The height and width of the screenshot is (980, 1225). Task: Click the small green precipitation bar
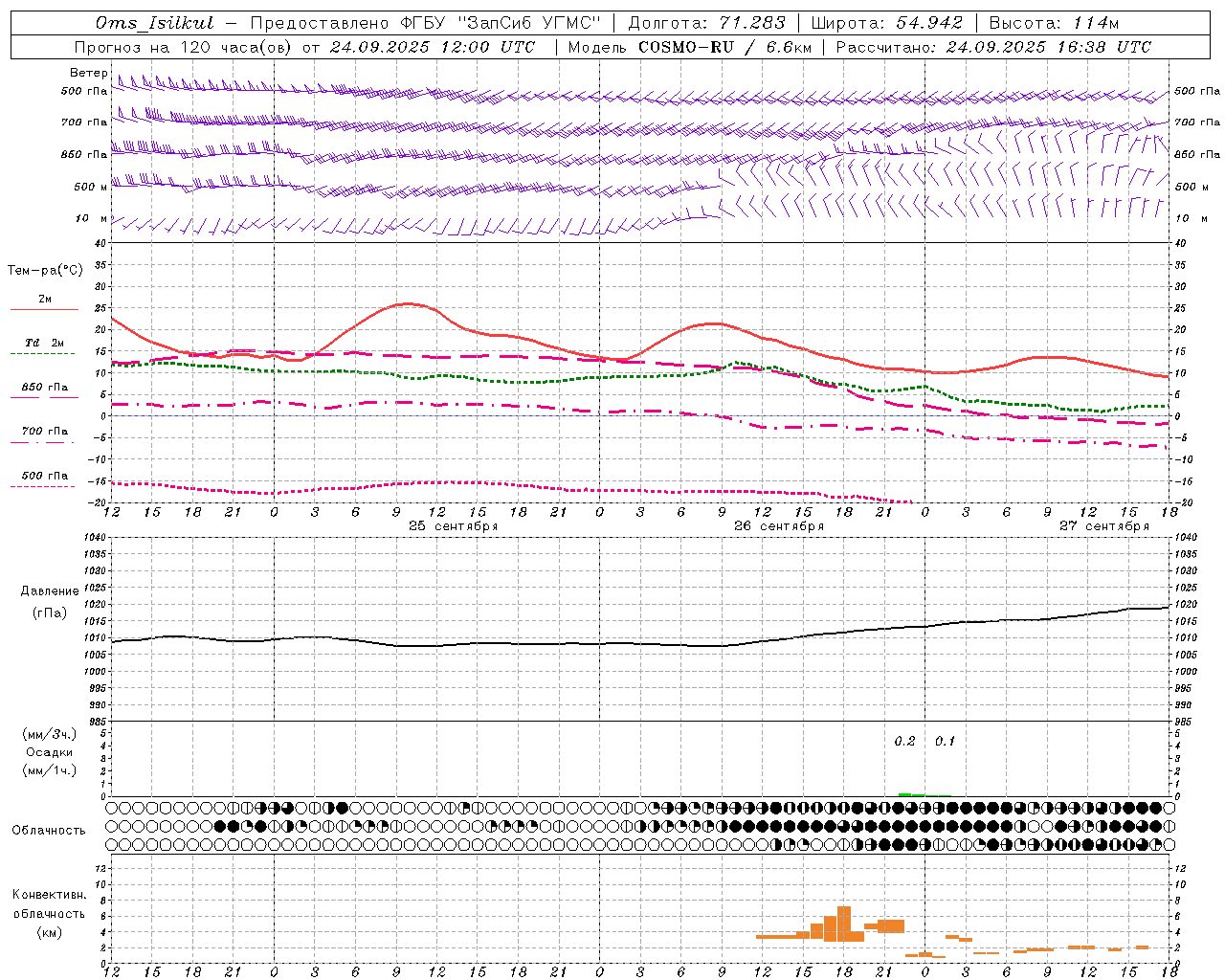coord(911,794)
